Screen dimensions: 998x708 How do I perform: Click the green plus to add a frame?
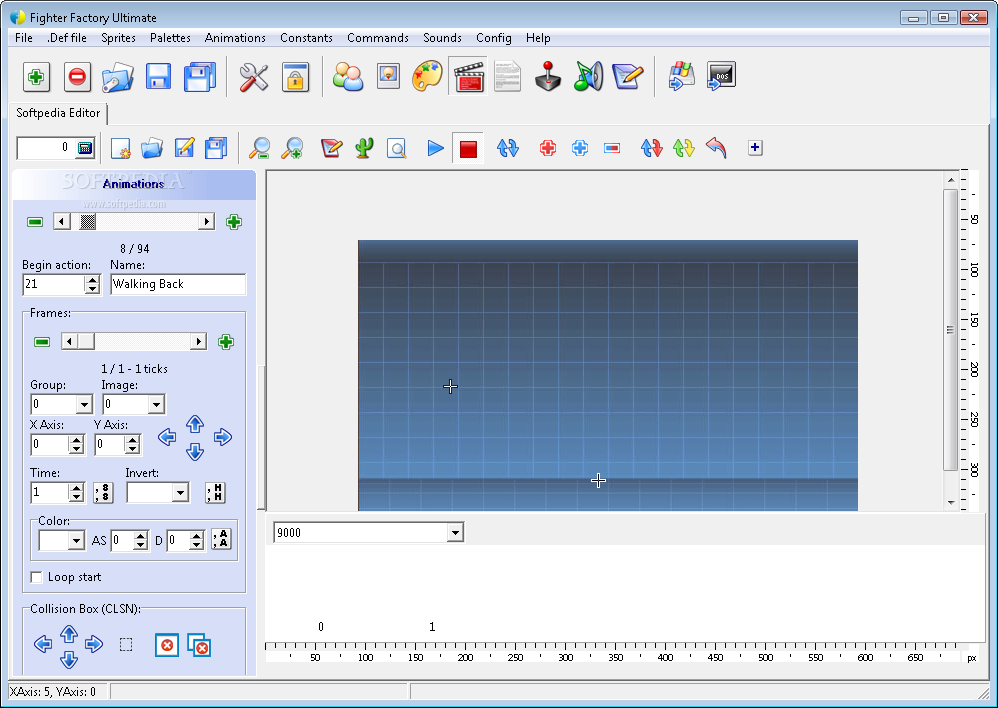226,342
